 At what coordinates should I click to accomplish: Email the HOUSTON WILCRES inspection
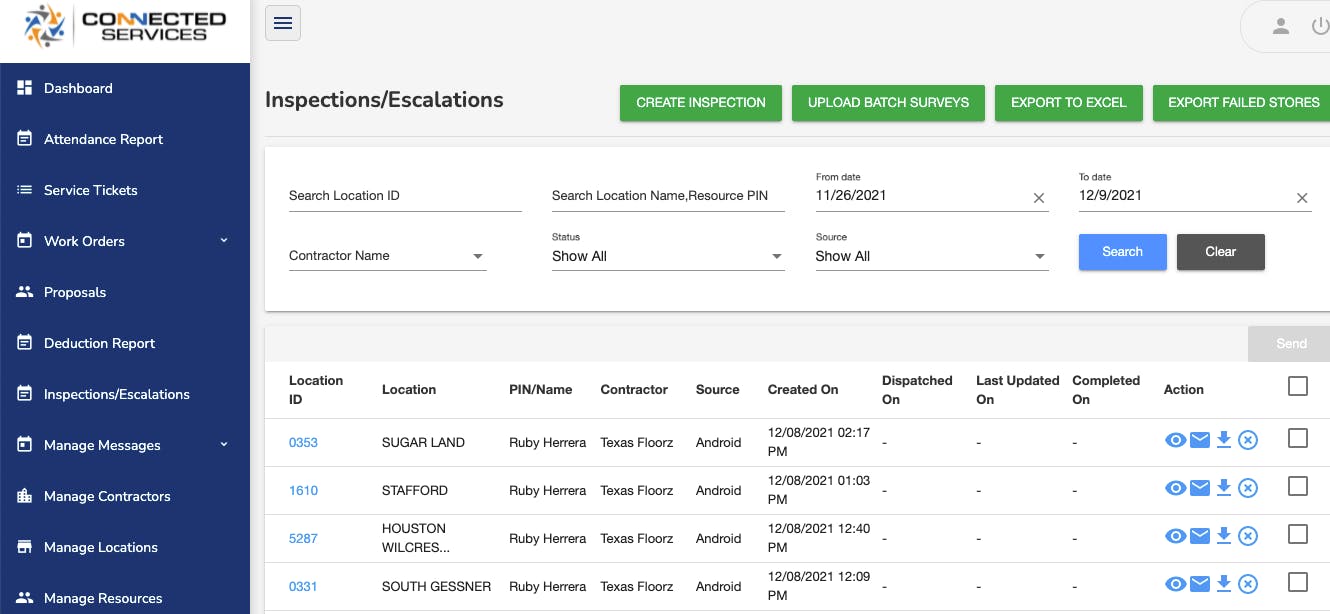coord(1200,536)
